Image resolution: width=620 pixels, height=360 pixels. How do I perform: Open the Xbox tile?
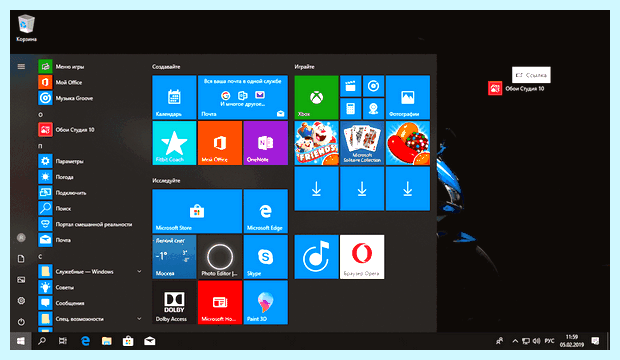click(x=316, y=97)
